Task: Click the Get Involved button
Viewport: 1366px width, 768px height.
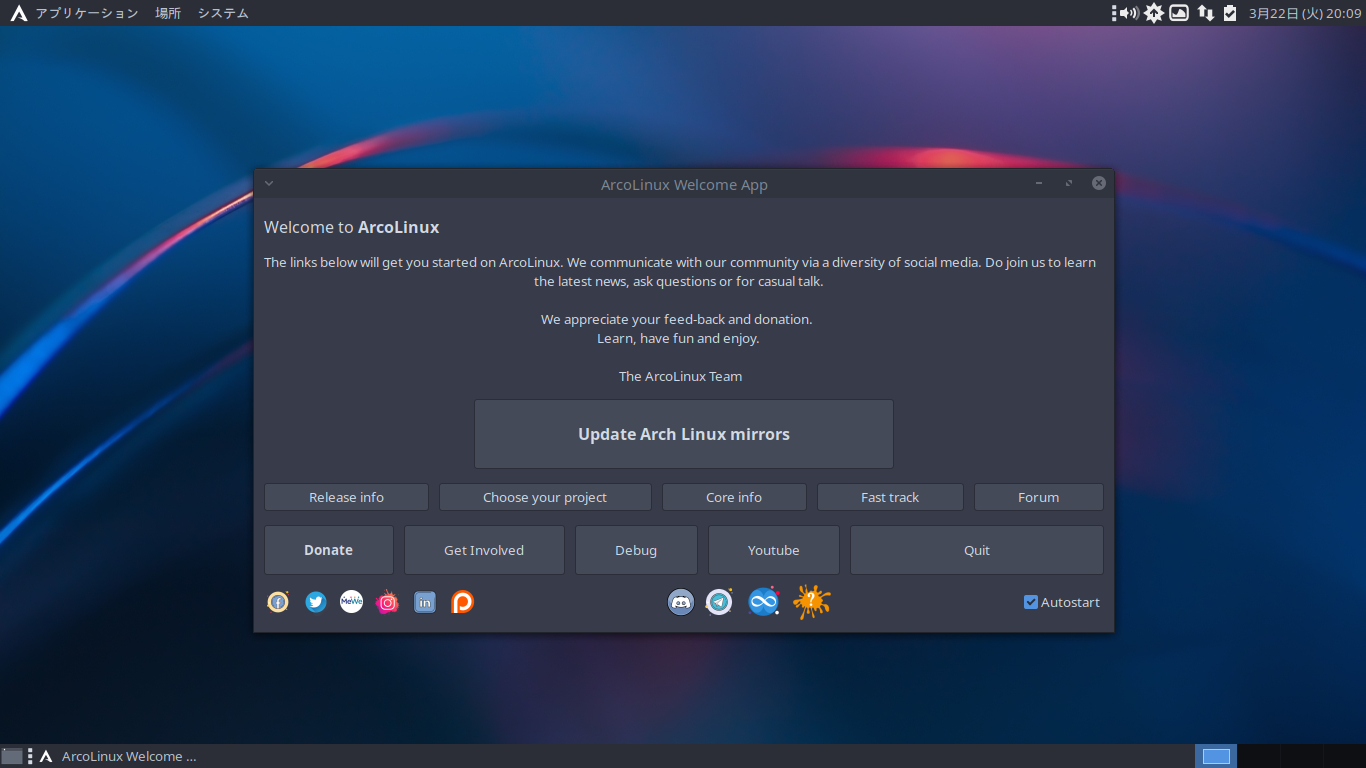Action: tap(484, 550)
